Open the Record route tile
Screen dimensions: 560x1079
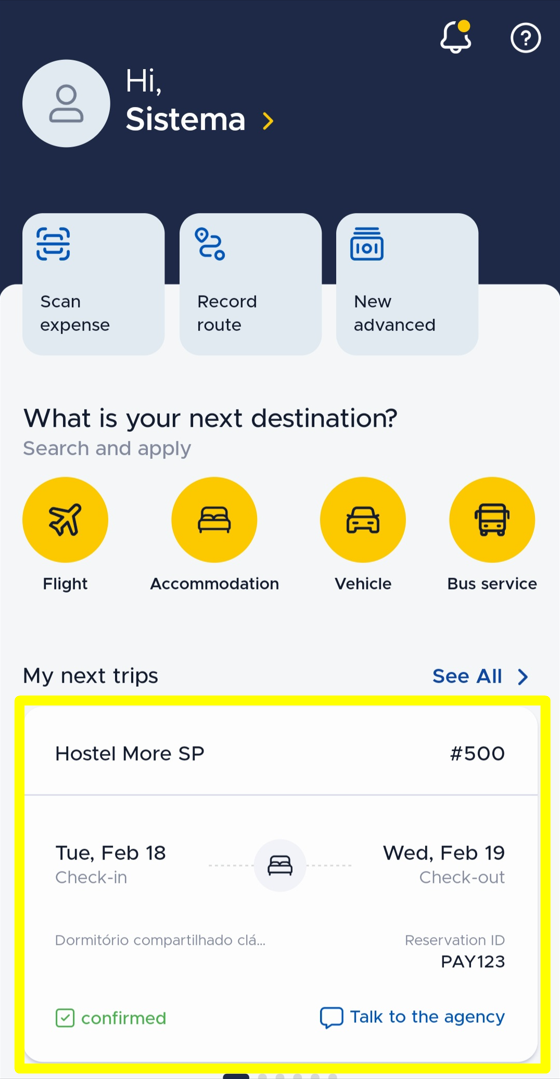[x=250, y=284]
